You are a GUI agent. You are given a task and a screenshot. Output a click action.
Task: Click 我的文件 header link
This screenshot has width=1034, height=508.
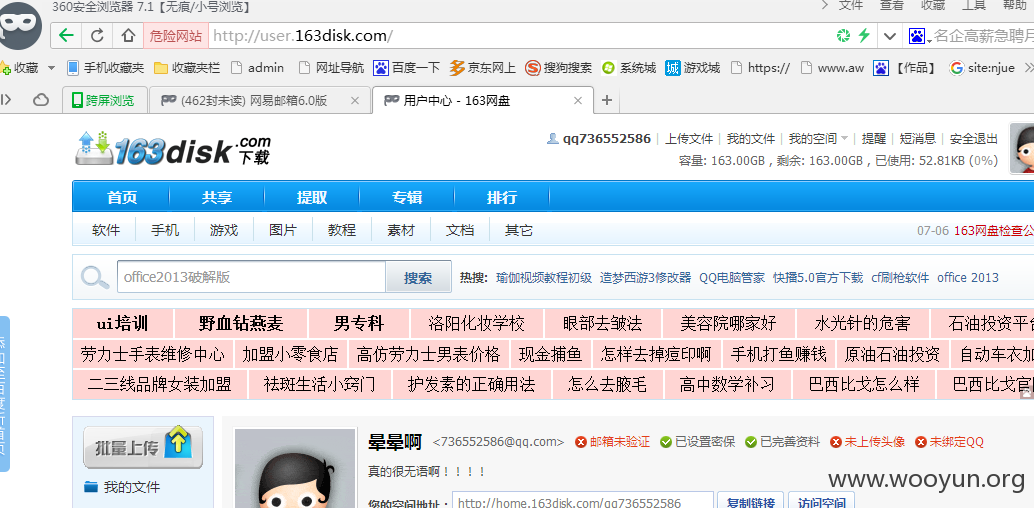tap(750, 139)
